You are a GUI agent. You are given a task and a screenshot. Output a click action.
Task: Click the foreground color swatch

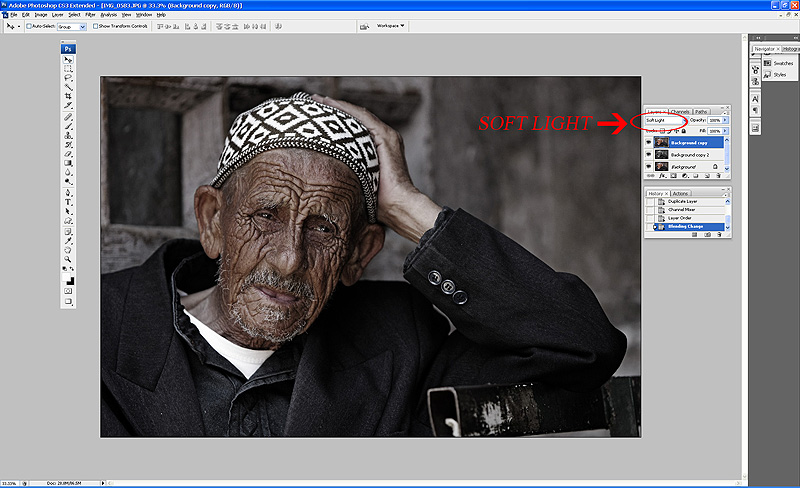click(x=66, y=276)
